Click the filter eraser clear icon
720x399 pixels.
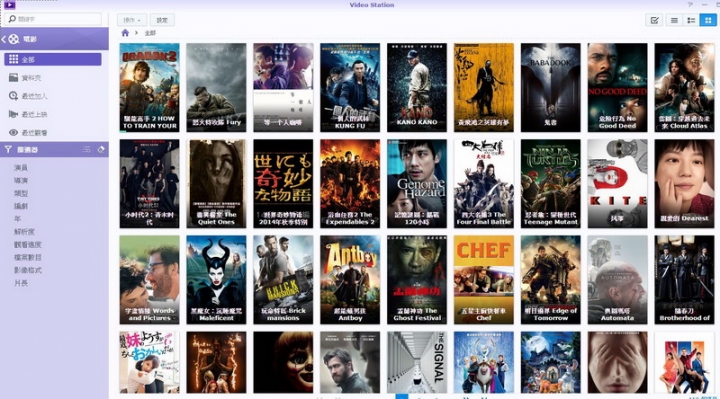[101, 149]
